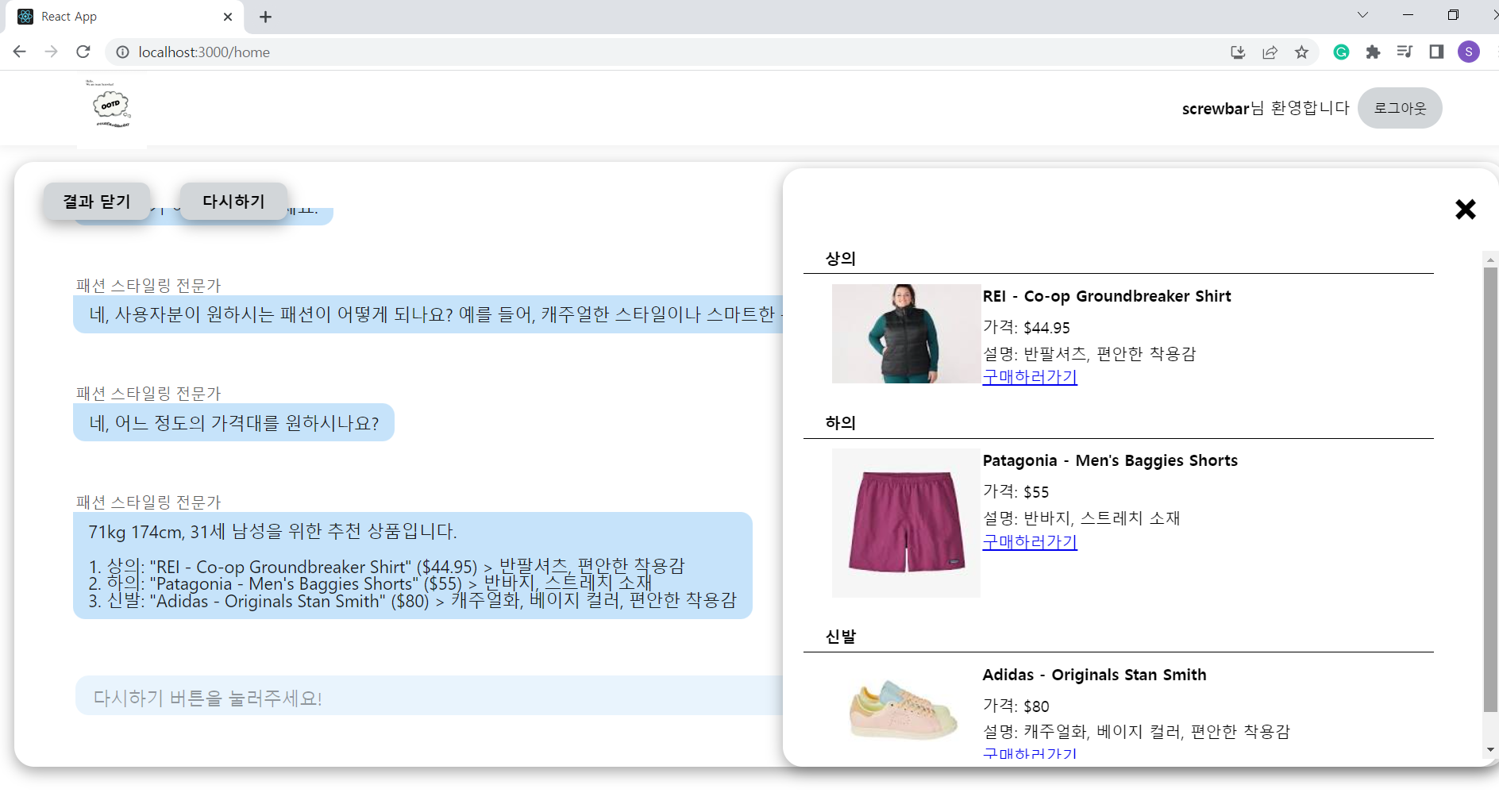Open the media control icon

point(1405,52)
